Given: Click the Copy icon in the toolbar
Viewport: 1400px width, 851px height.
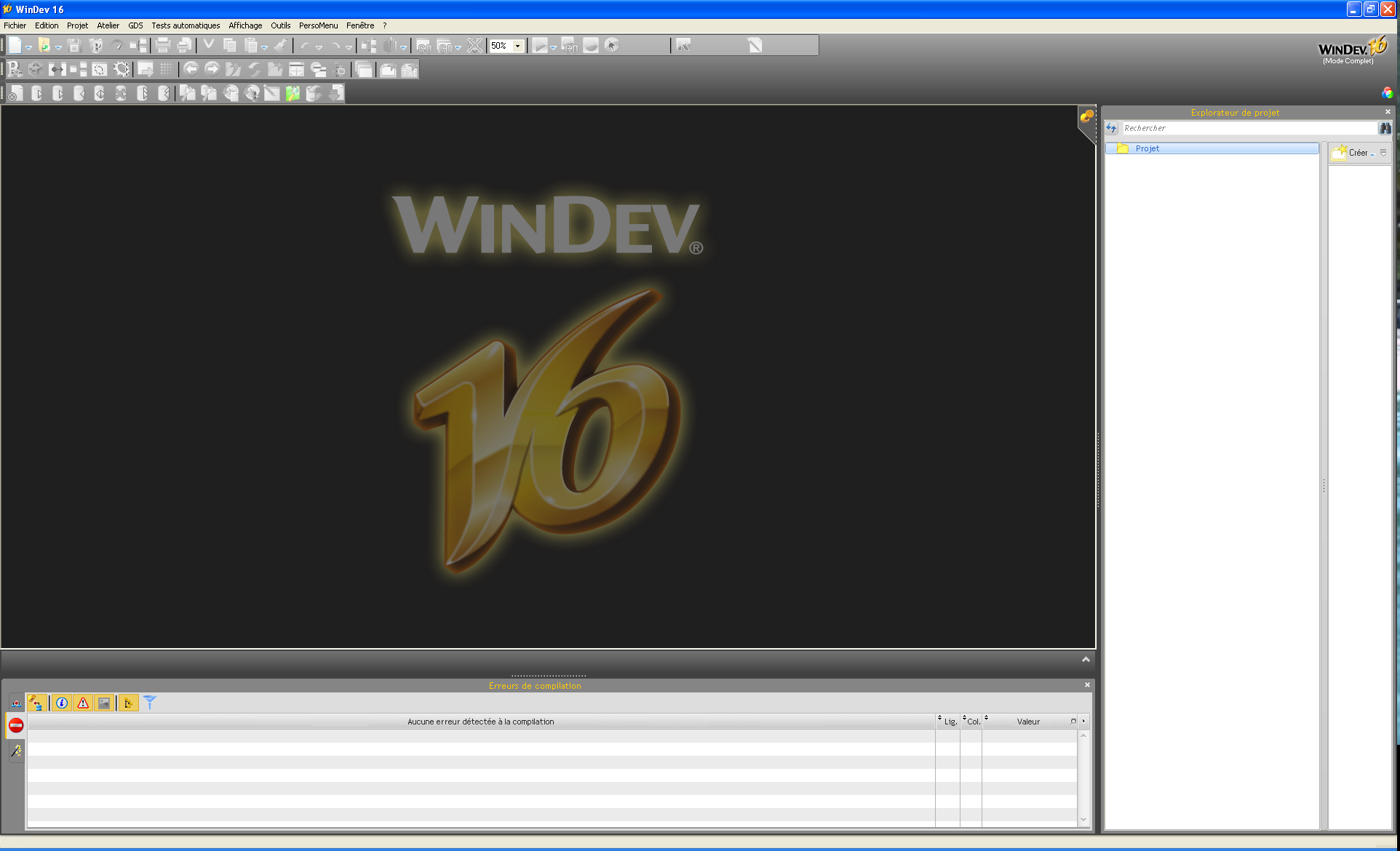Looking at the screenshot, I should click(x=230, y=45).
